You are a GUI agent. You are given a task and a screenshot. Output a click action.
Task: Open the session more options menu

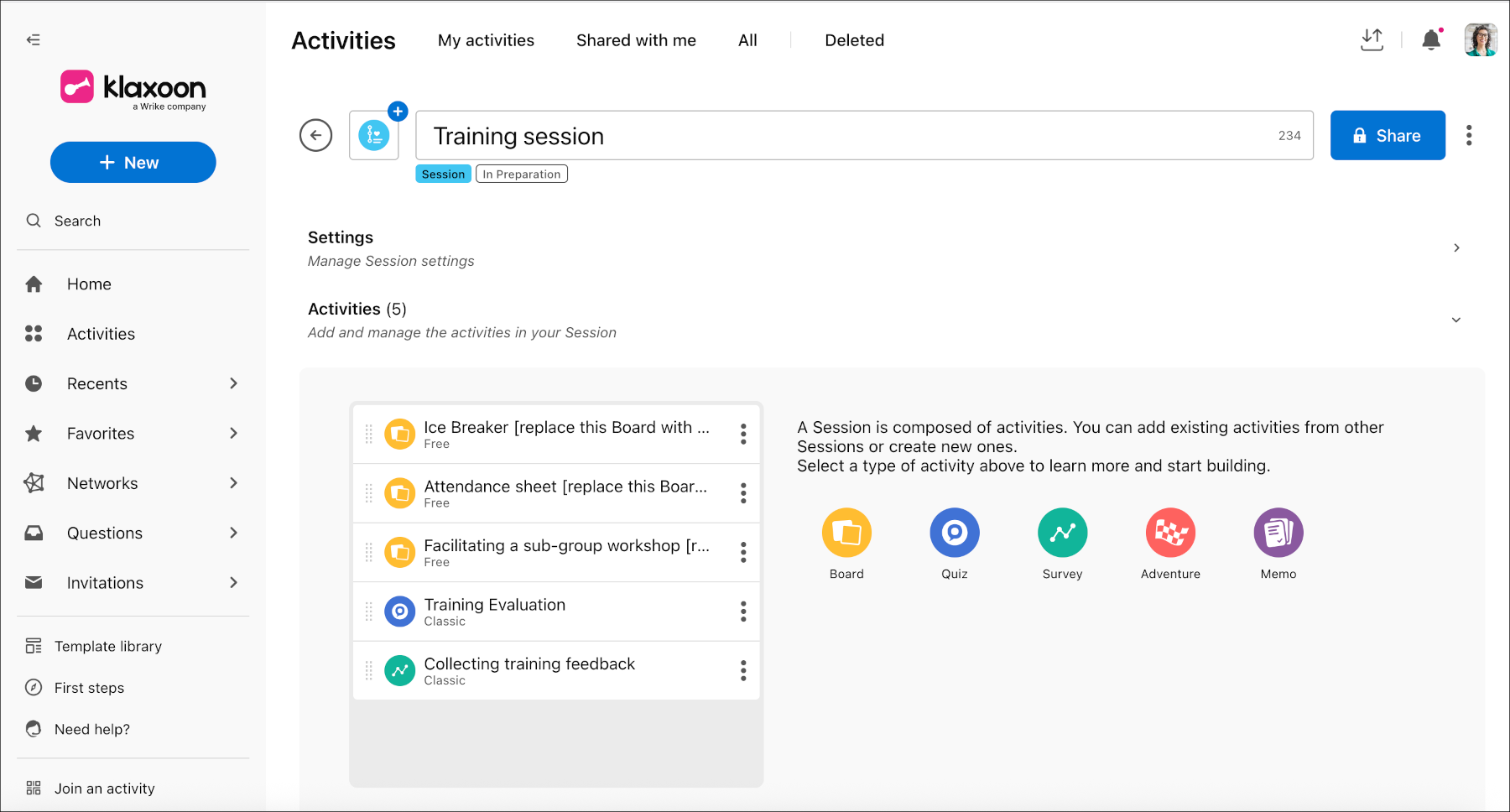point(1469,135)
